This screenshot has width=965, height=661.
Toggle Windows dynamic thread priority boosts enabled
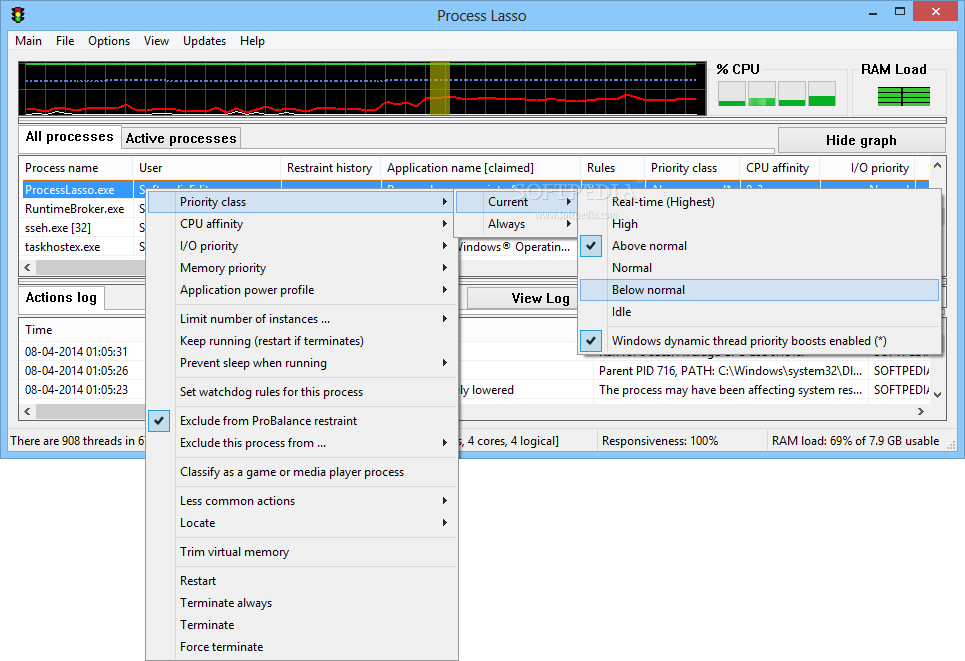tap(591, 340)
